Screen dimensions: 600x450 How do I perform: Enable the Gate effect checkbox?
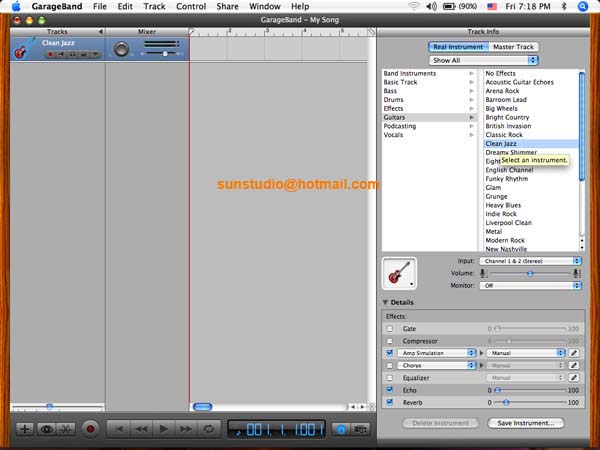(x=390, y=329)
